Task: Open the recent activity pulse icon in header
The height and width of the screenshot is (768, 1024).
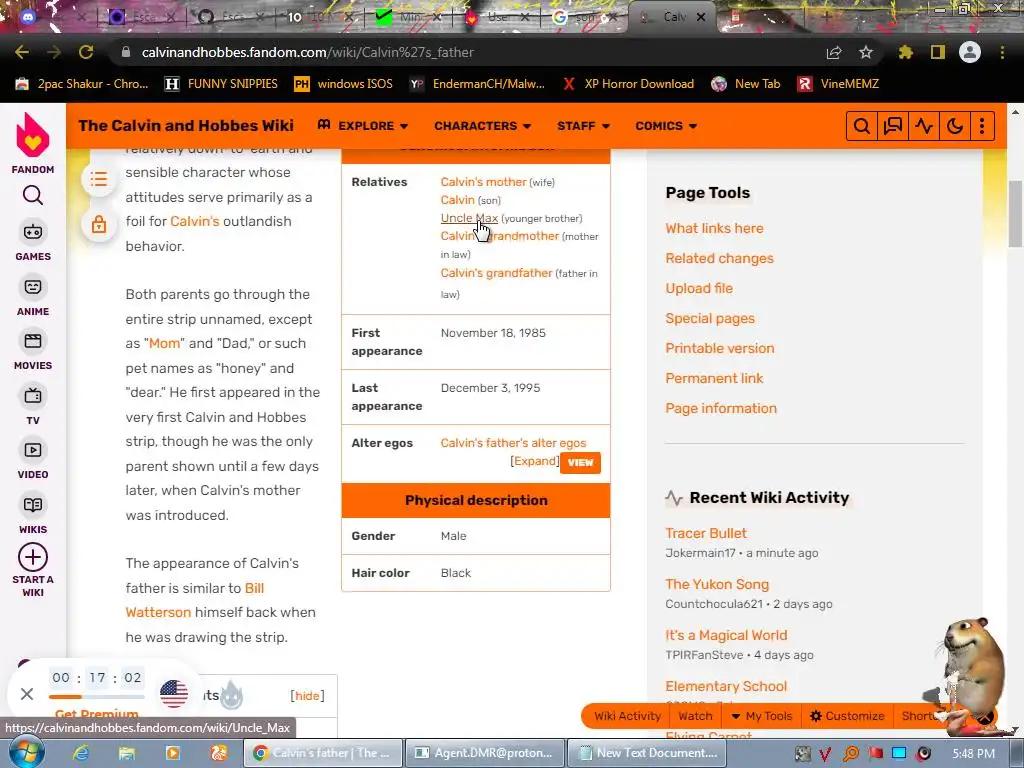Action: [x=923, y=126]
